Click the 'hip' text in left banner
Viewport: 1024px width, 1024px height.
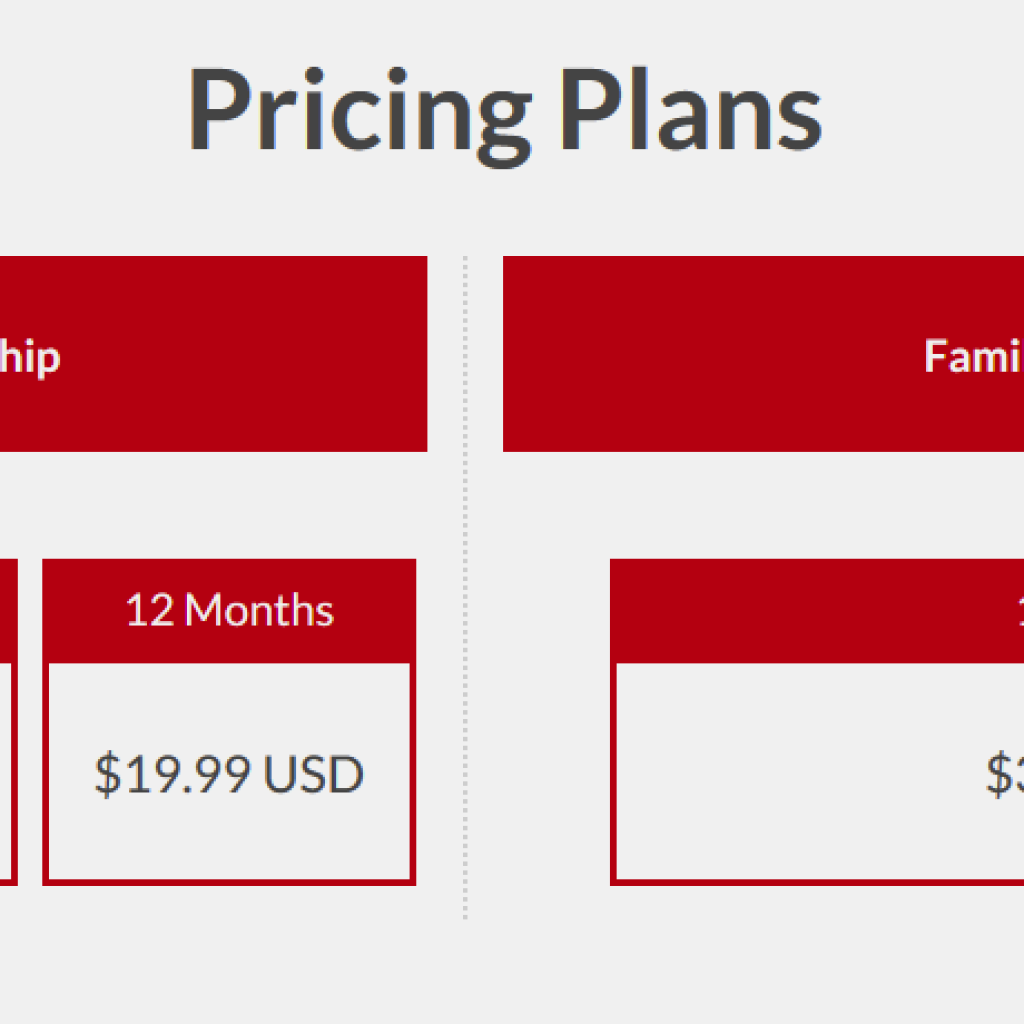tap(30, 358)
